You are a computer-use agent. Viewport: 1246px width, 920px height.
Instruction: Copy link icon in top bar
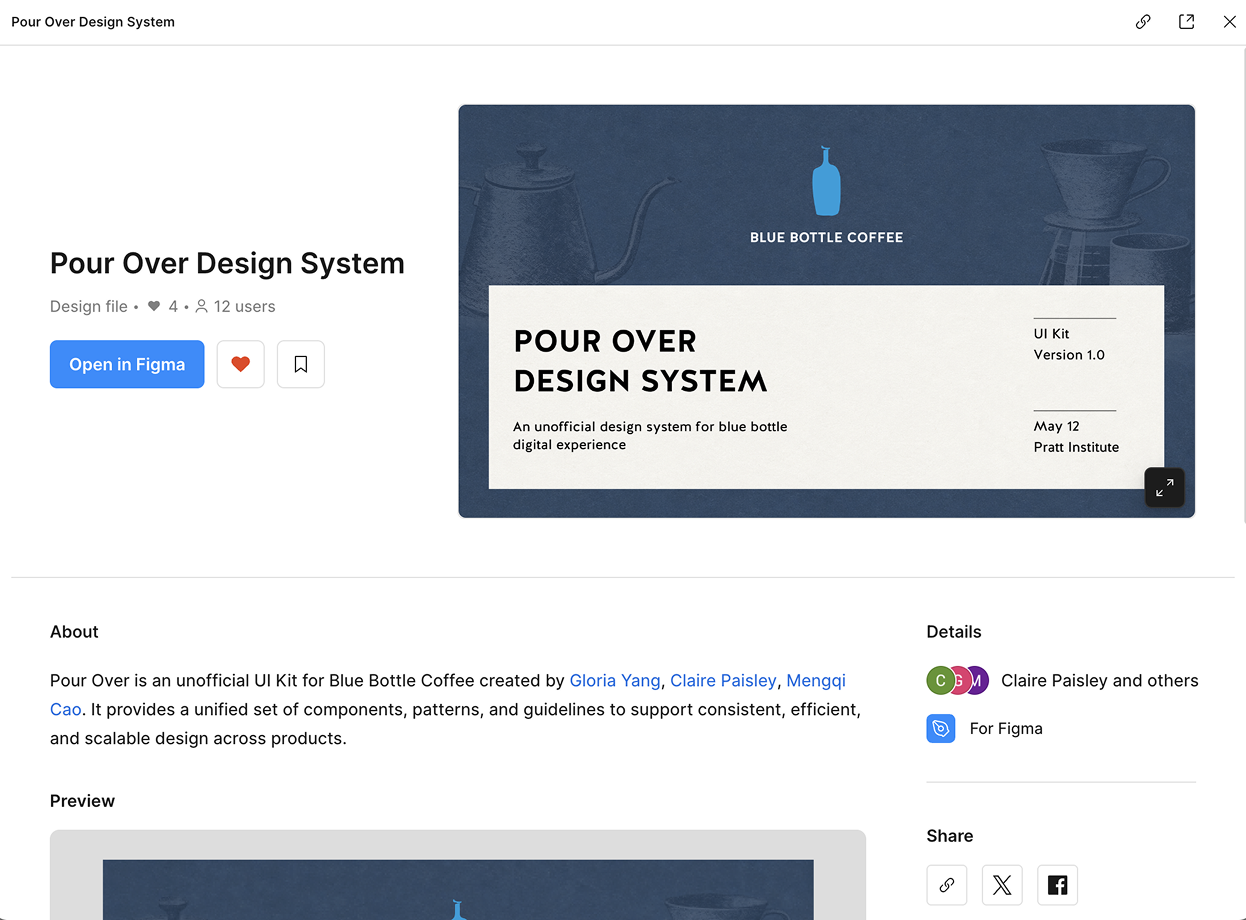tap(1143, 22)
